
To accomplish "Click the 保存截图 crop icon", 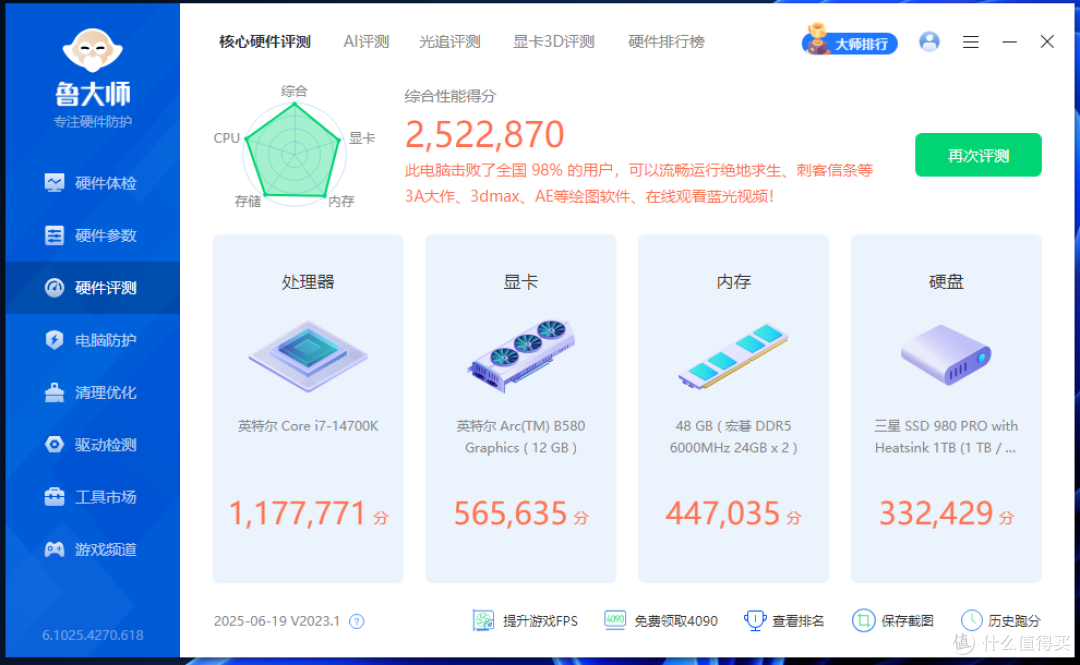I will click(x=863, y=621).
